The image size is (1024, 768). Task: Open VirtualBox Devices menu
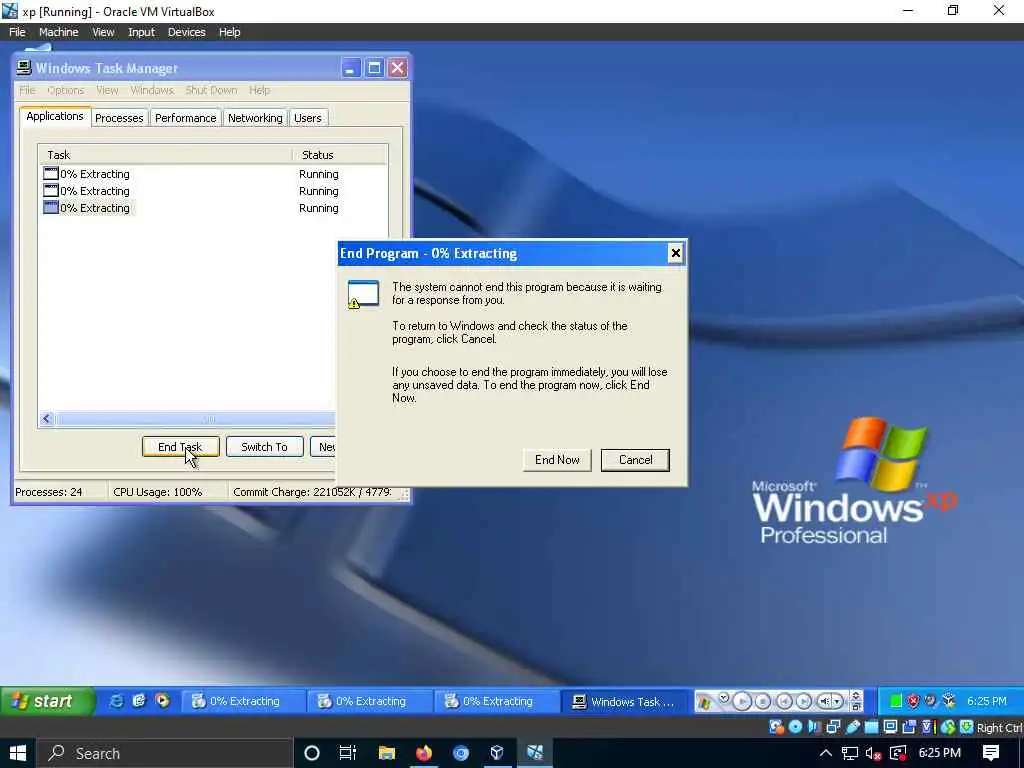[x=187, y=32]
